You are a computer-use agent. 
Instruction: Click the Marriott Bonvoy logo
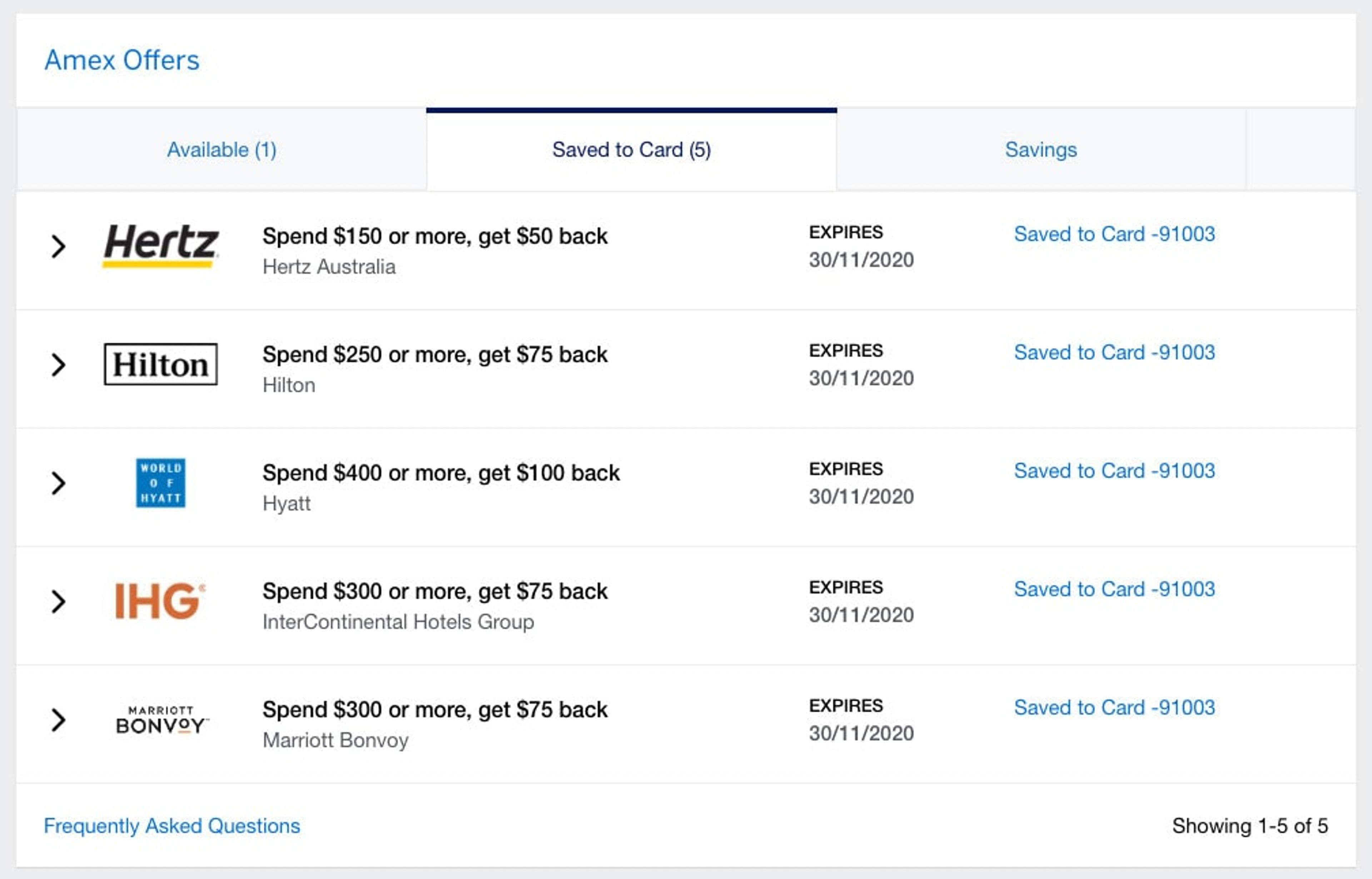pyautogui.click(x=161, y=720)
